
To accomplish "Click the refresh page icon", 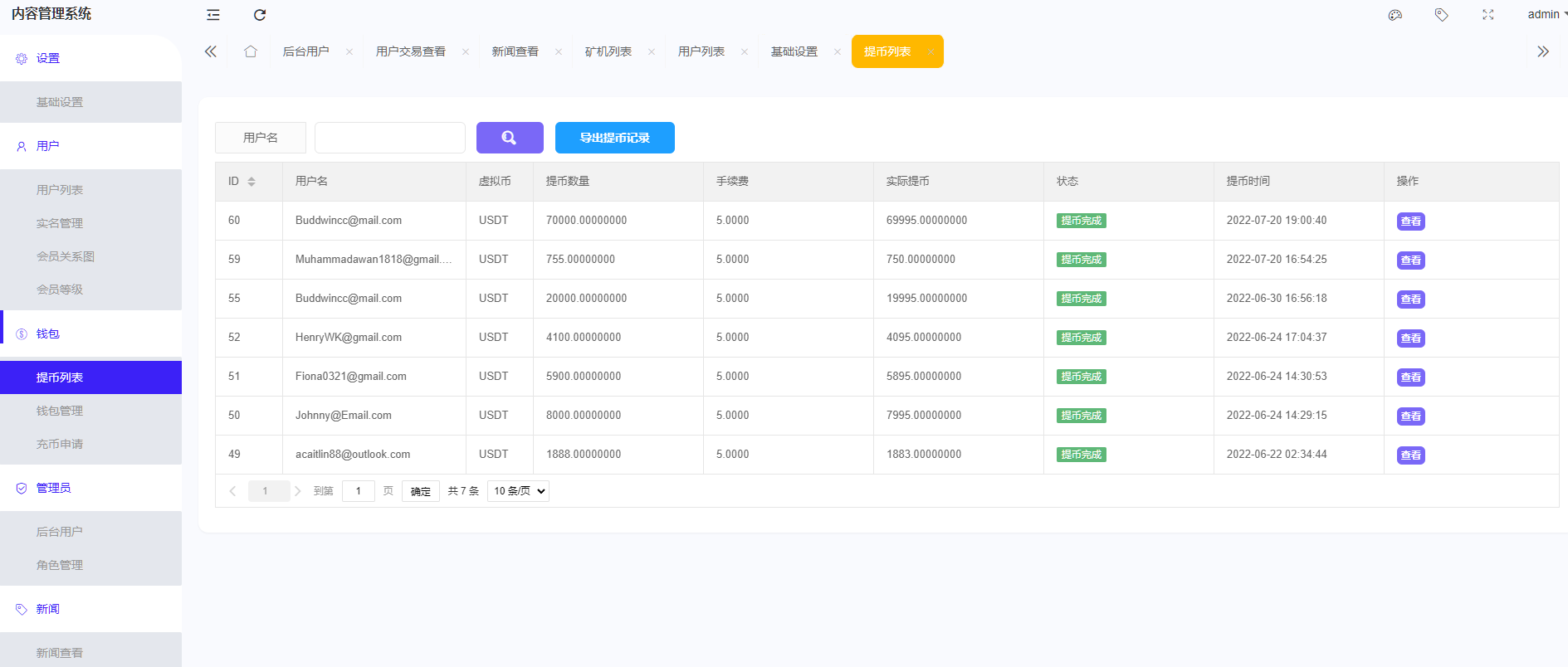I will (260, 15).
